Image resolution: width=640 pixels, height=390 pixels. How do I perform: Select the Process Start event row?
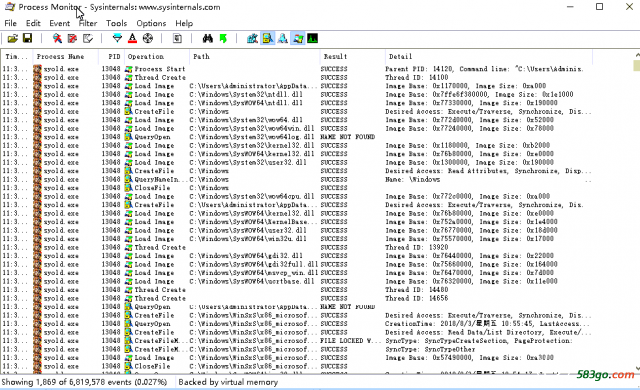[297, 69]
